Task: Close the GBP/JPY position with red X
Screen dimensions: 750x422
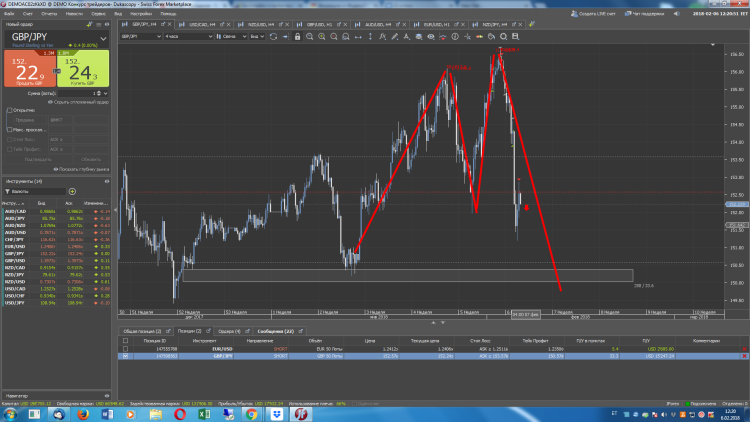Action: pyautogui.click(x=744, y=356)
